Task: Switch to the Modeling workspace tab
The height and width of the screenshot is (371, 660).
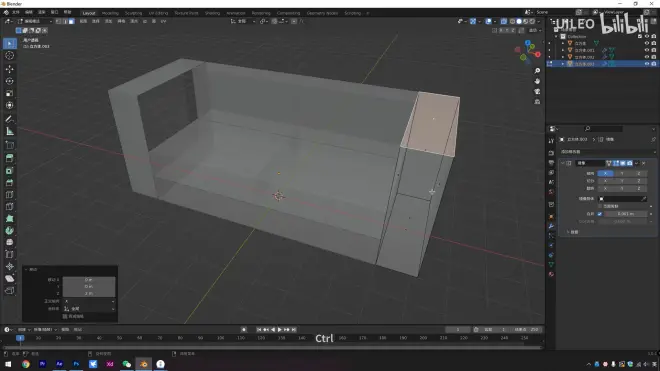Action: (x=110, y=13)
